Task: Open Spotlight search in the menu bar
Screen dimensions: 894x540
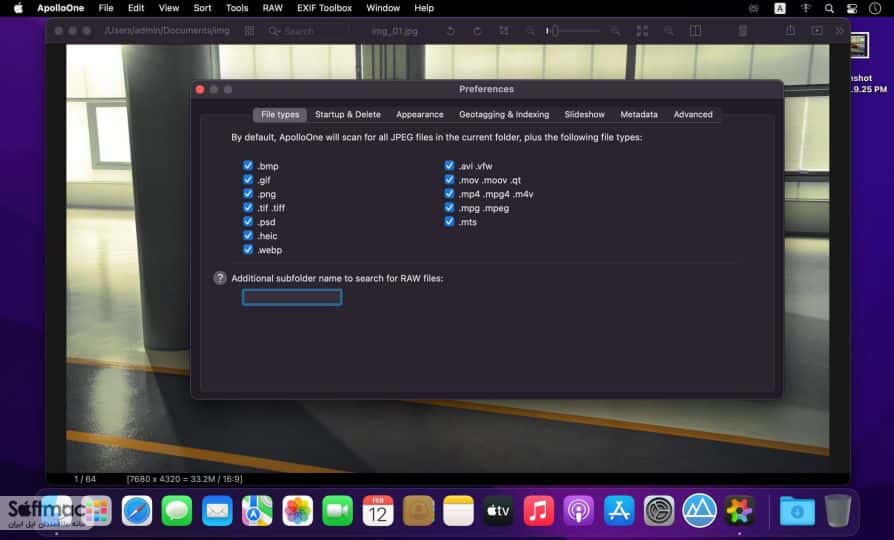Action: coord(829,8)
